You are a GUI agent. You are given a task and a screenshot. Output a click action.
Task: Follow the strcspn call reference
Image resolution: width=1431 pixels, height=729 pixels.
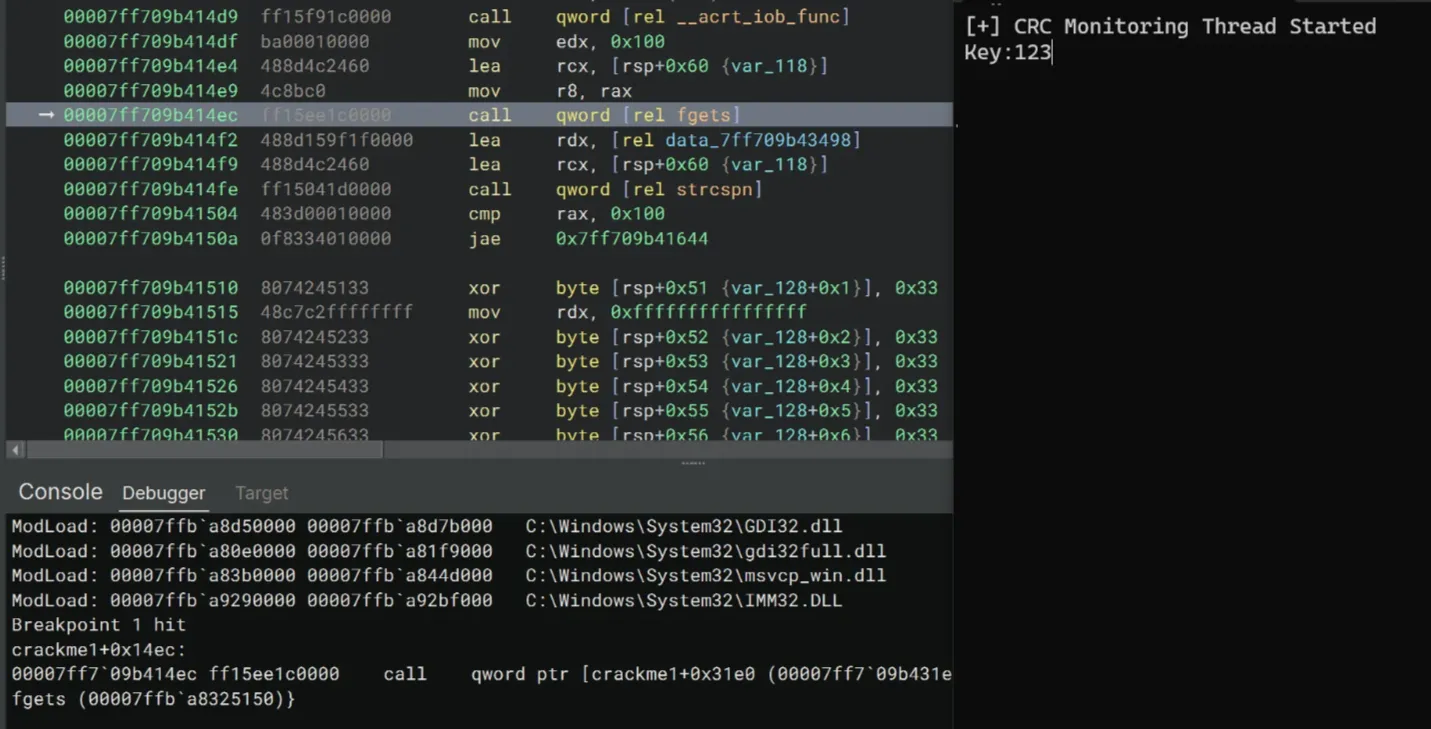click(721, 189)
